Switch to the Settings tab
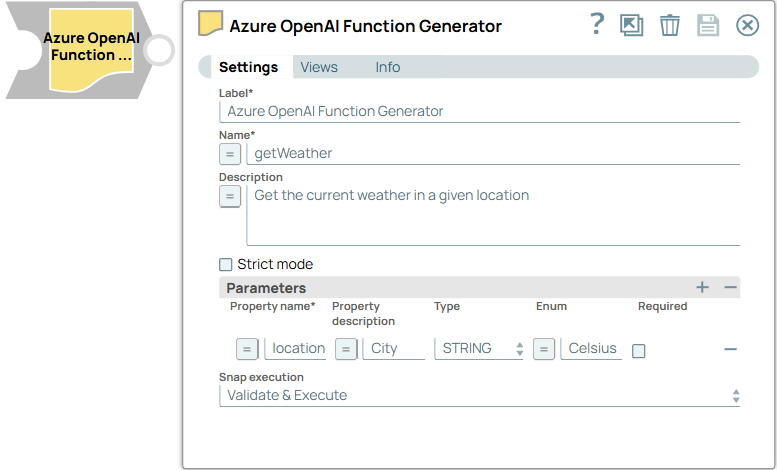 point(248,67)
